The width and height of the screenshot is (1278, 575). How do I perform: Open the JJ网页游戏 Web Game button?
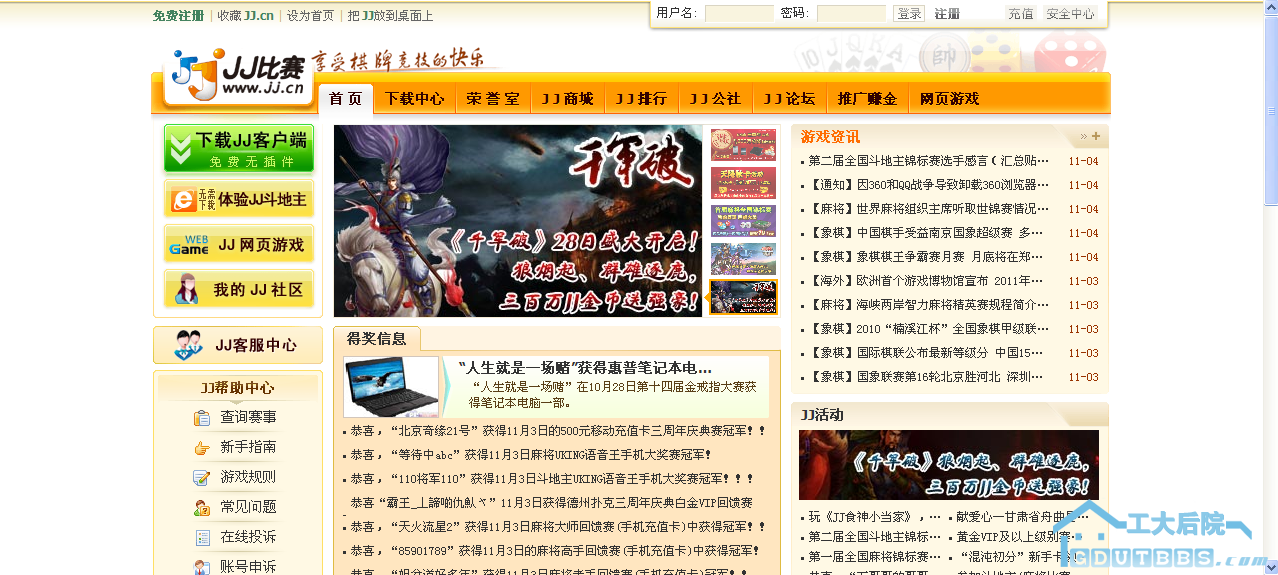click(239, 244)
